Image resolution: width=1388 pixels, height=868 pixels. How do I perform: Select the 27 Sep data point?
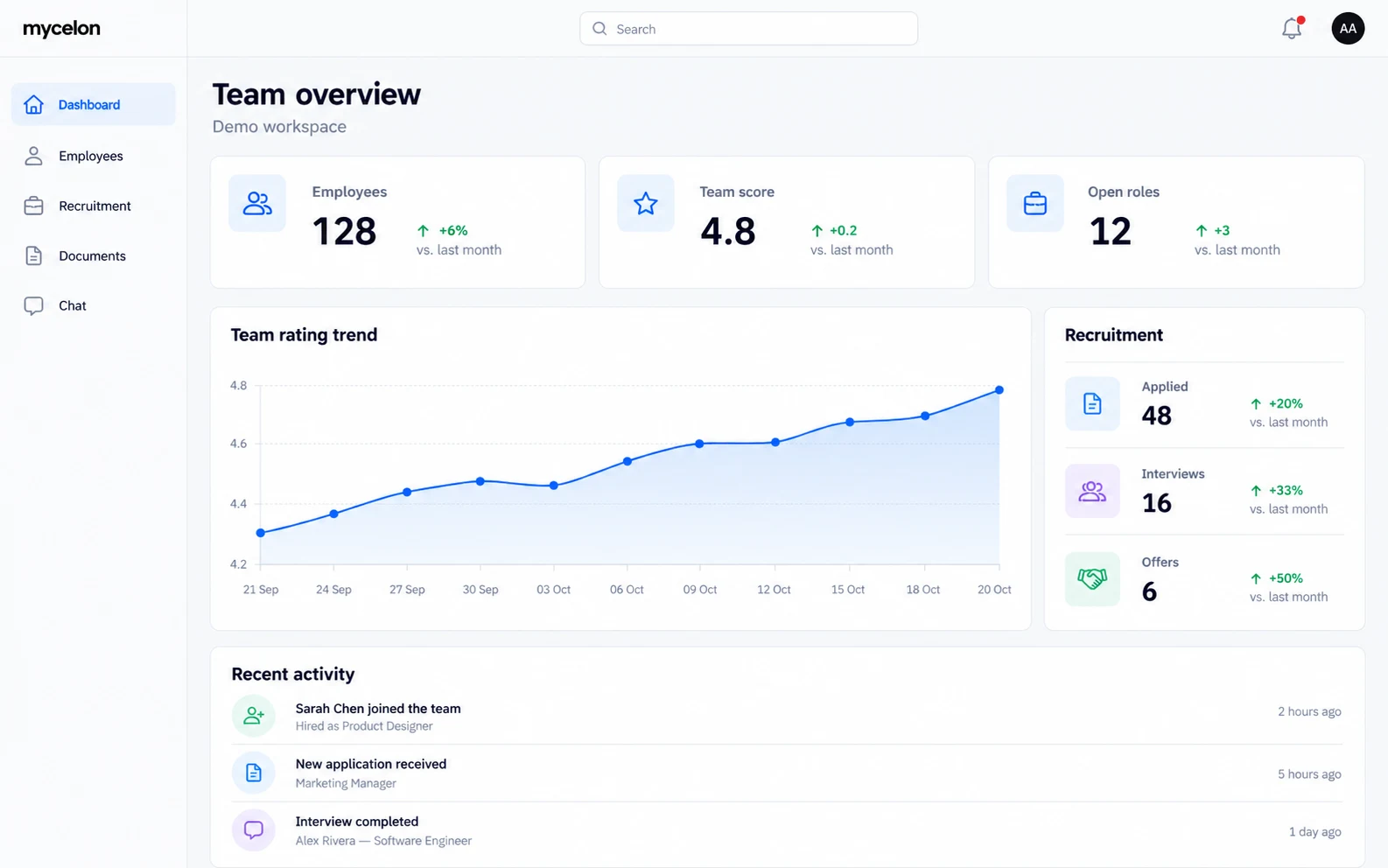pyautogui.click(x=407, y=492)
